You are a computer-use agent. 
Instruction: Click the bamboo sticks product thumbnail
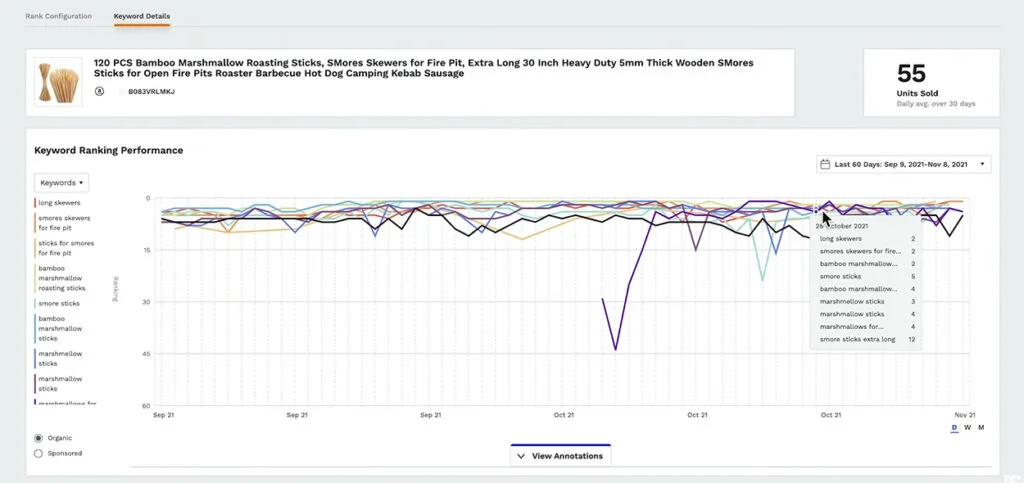pos(56,82)
